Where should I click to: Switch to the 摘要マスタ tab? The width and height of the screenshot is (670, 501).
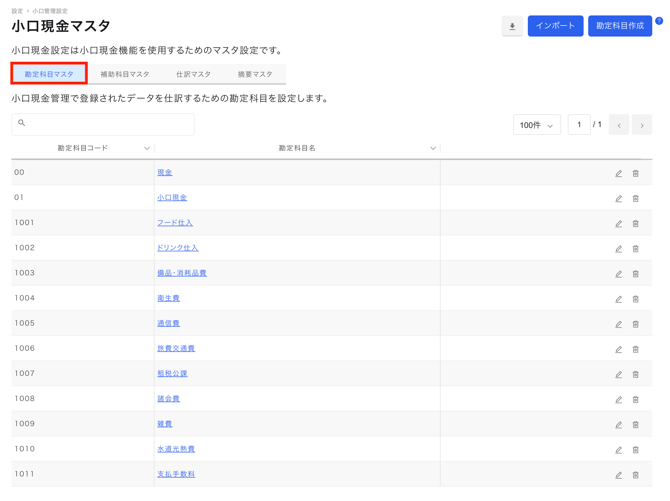255,74
